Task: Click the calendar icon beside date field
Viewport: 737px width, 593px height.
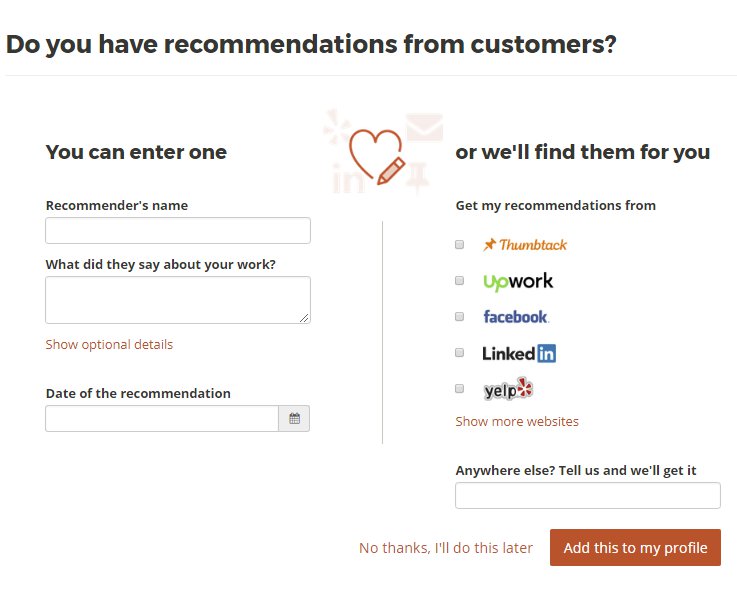Action: (x=294, y=418)
